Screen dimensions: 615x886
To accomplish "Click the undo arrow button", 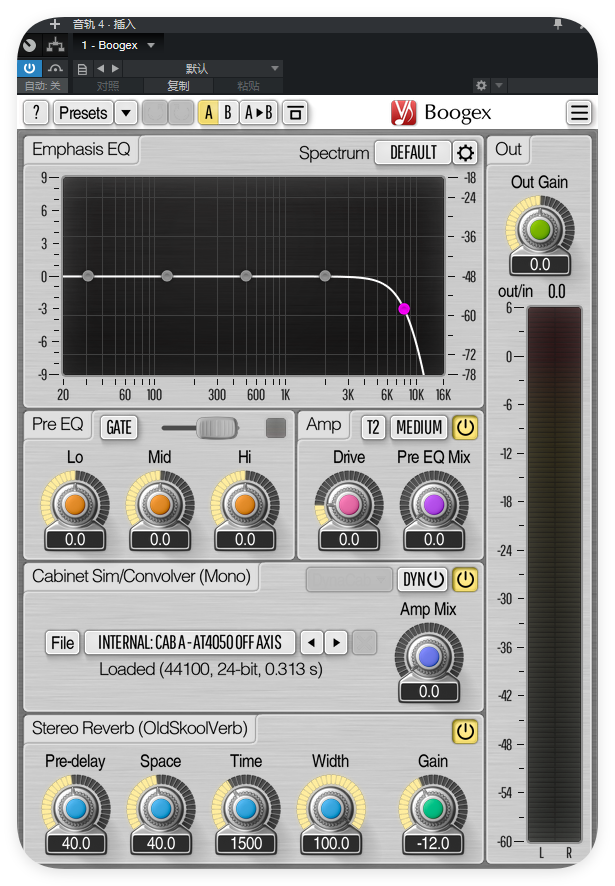I will click(x=154, y=112).
